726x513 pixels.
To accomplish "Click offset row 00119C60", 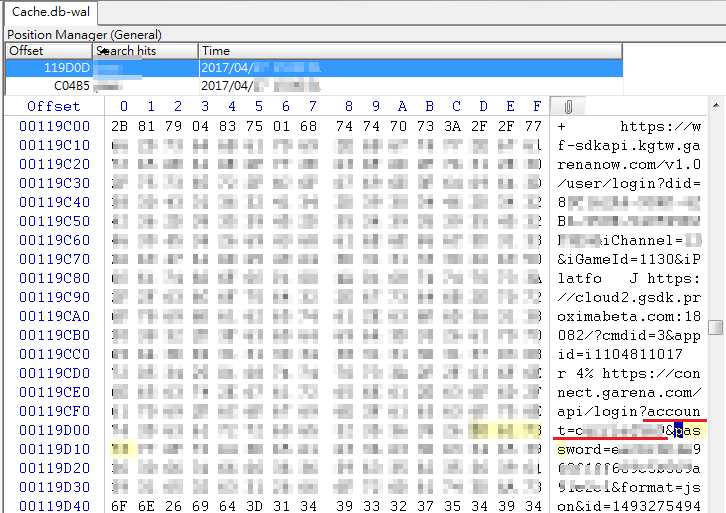I will pyautogui.click(x=55, y=240).
